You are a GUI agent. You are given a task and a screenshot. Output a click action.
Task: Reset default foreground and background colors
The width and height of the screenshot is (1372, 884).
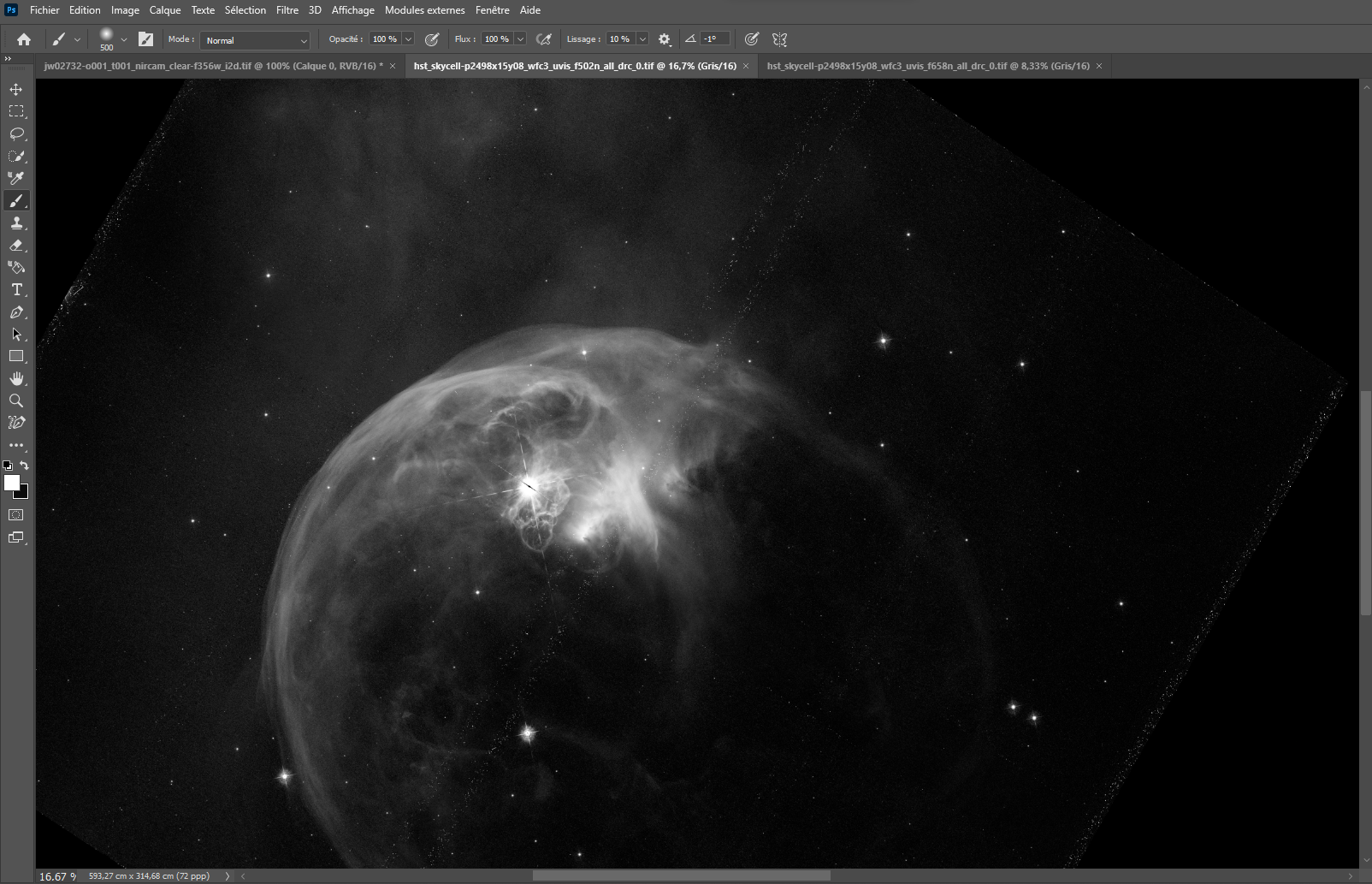pos(8,466)
